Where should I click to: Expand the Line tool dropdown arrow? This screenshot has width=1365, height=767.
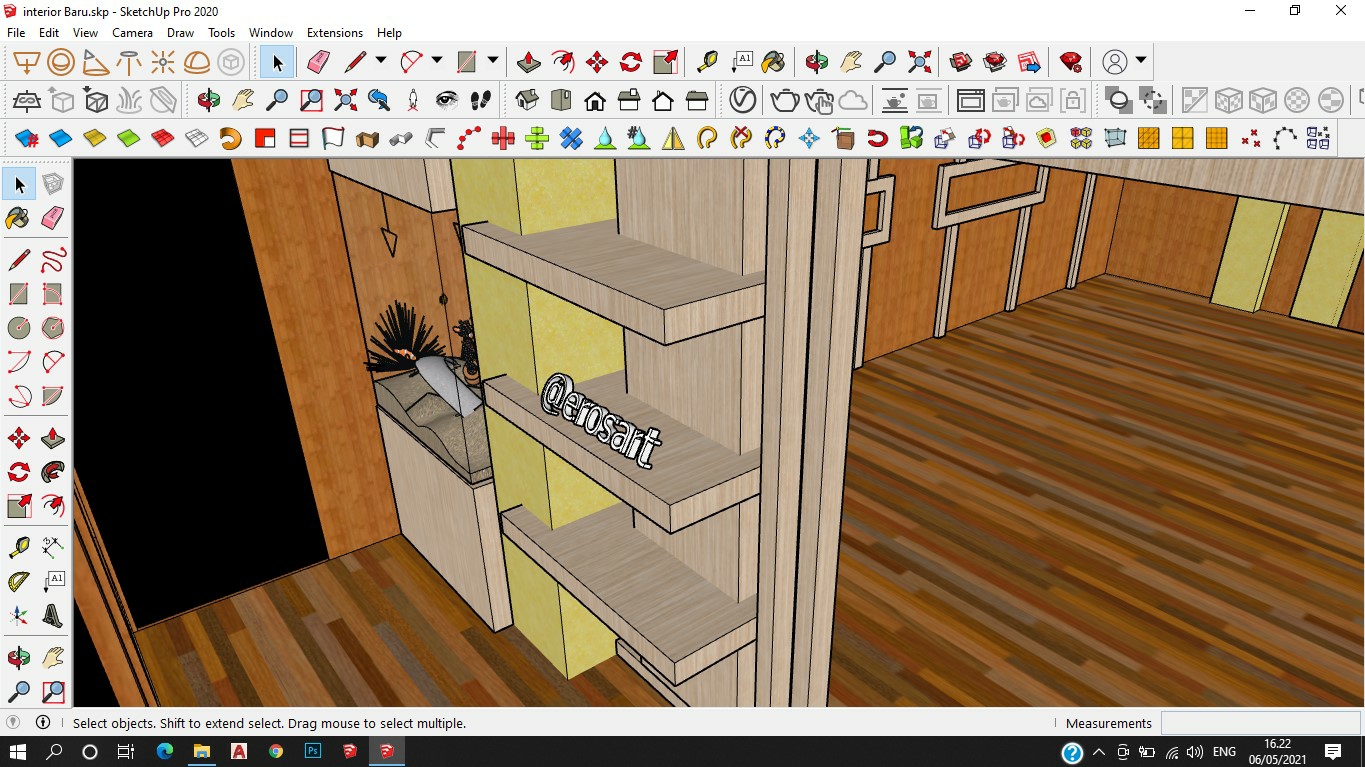coord(381,61)
